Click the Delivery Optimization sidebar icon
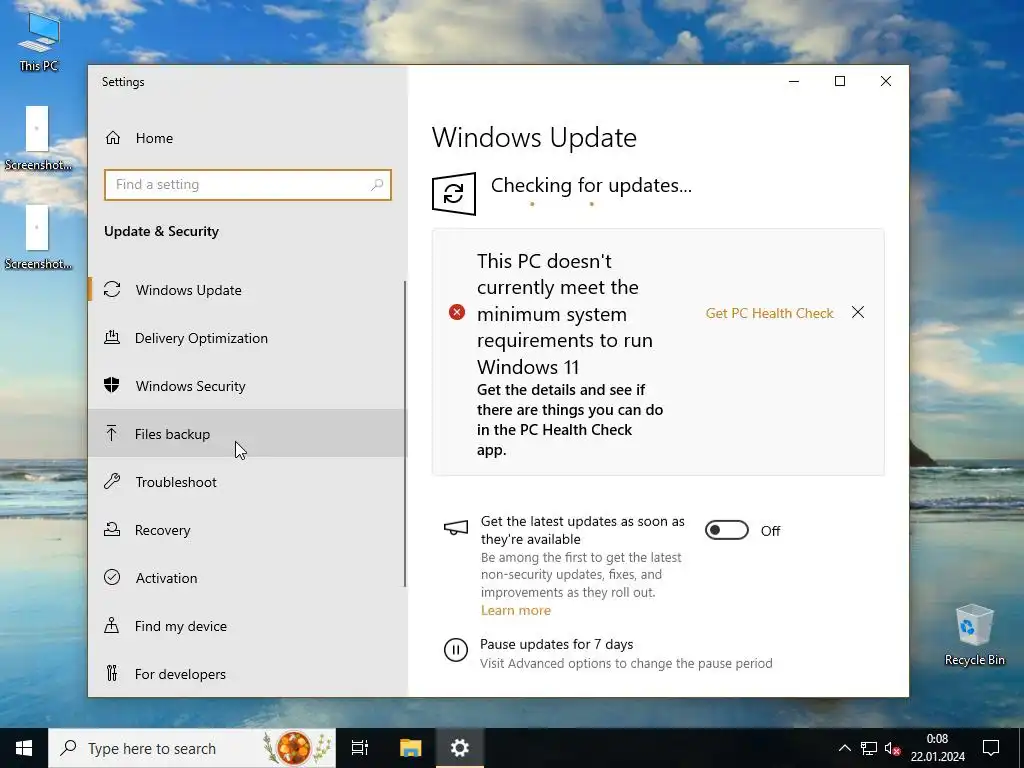The height and width of the screenshot is (768, 1024). pyautogui.click(x=112, y=338)
